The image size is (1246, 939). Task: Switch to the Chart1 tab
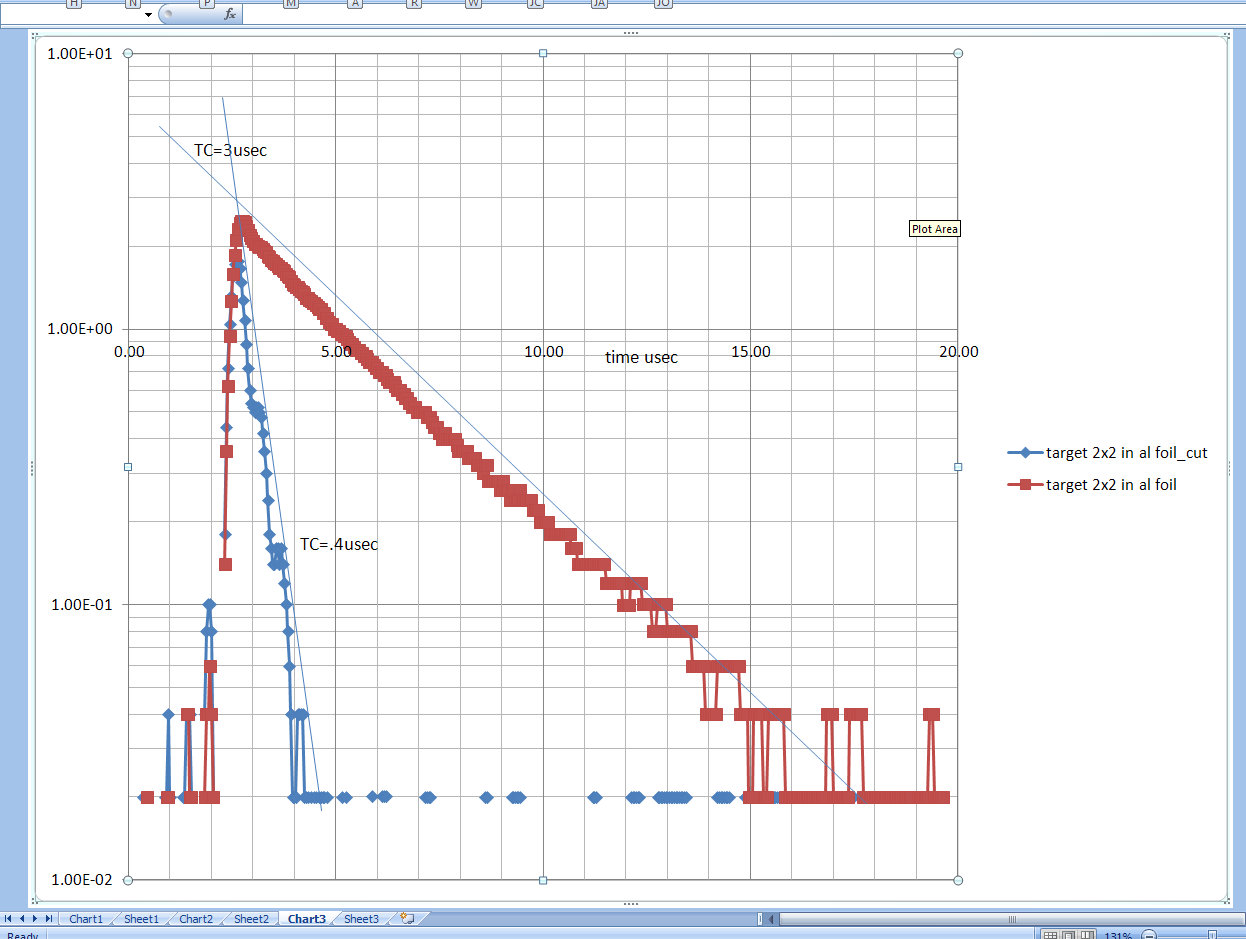[x=86, y=919]
